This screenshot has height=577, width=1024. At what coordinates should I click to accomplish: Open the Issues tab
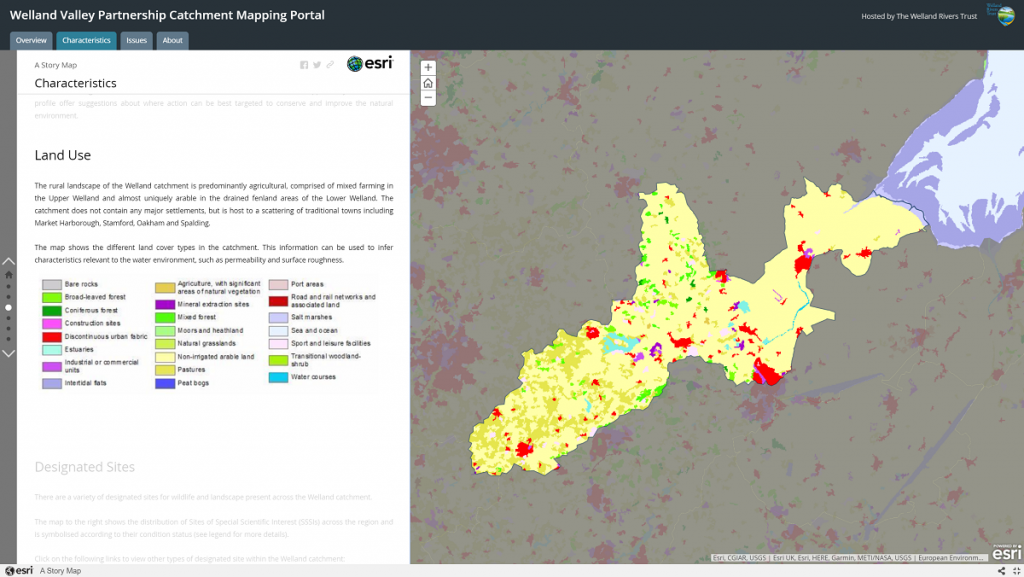coord(136,41)
